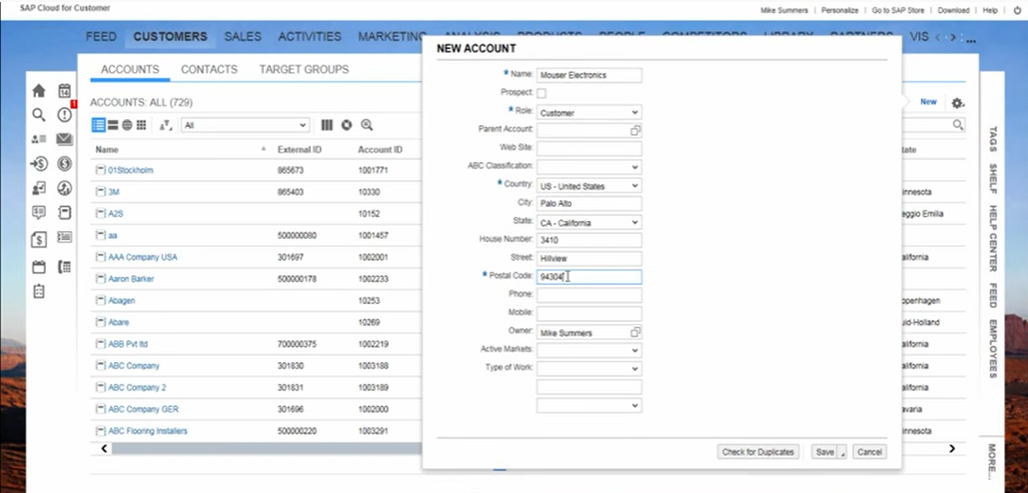
Task: Click the magnifier search icon in sidebar
Action: [39, 115]
